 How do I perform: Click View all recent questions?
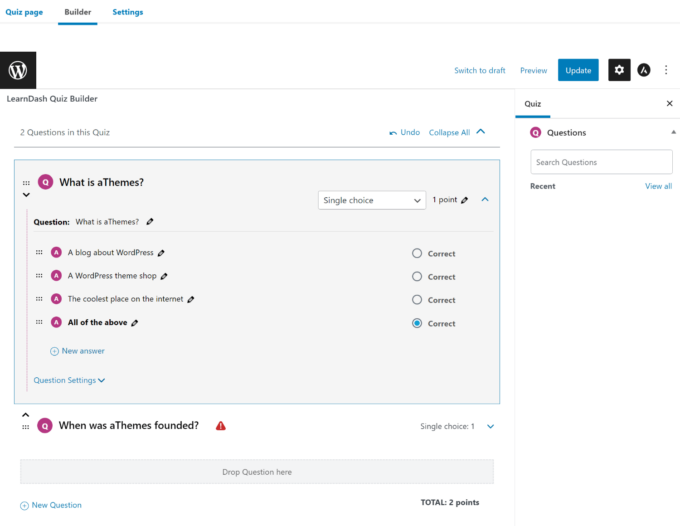pyautogui.click(x=658, y=186)
